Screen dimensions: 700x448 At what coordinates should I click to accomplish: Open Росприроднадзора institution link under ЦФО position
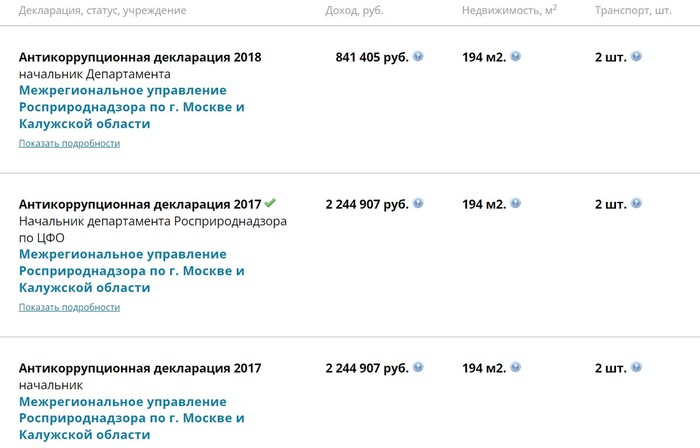point(132,271)
